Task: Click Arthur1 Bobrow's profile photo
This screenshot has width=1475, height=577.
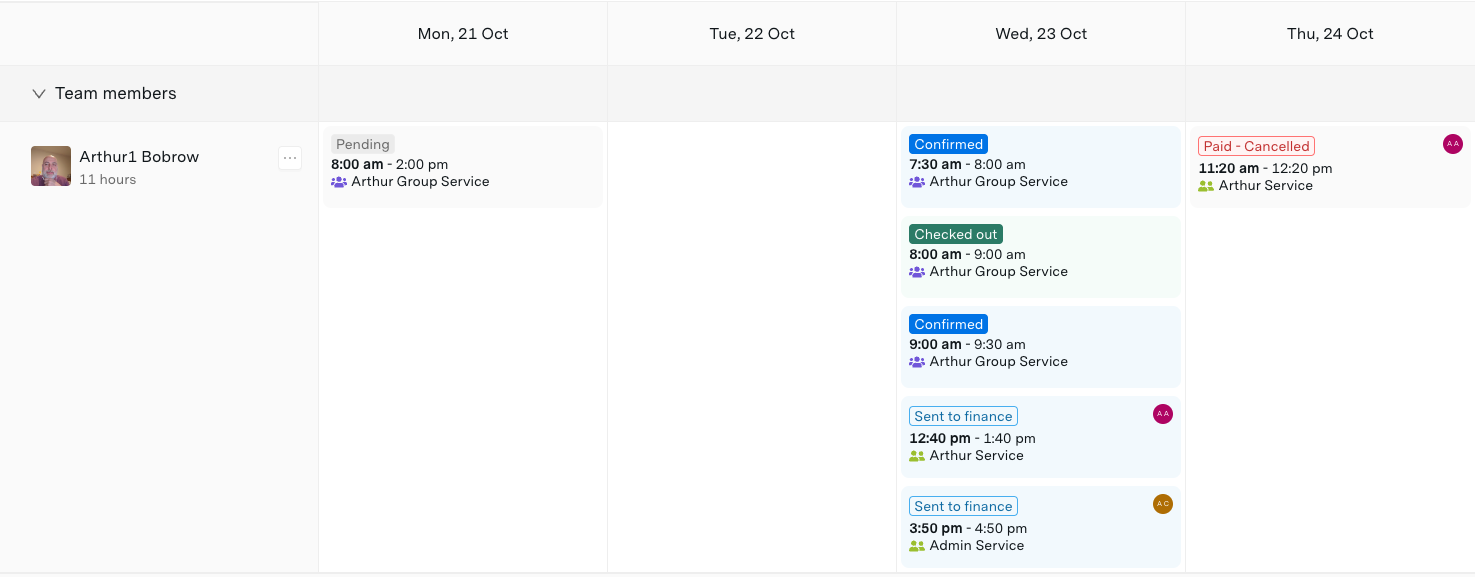Action: pyautogui.click(x=50, y=166)
